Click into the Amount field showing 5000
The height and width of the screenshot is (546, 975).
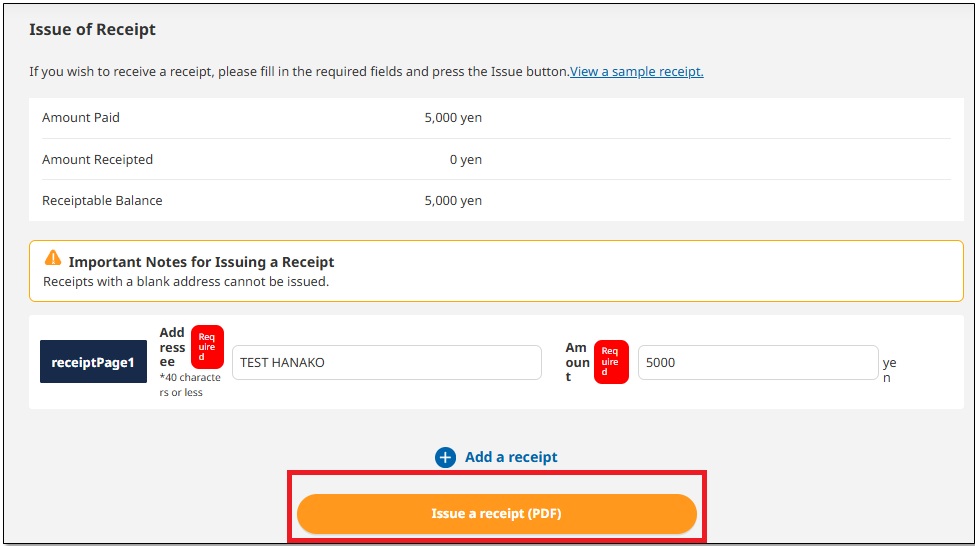pos(757,363)
